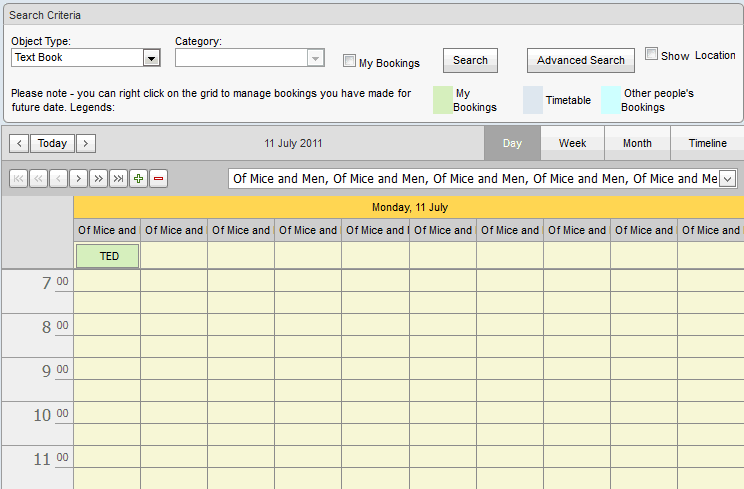Switch to Timeline view tab
This screenshot has height=489, width=744.
[707, 143]
